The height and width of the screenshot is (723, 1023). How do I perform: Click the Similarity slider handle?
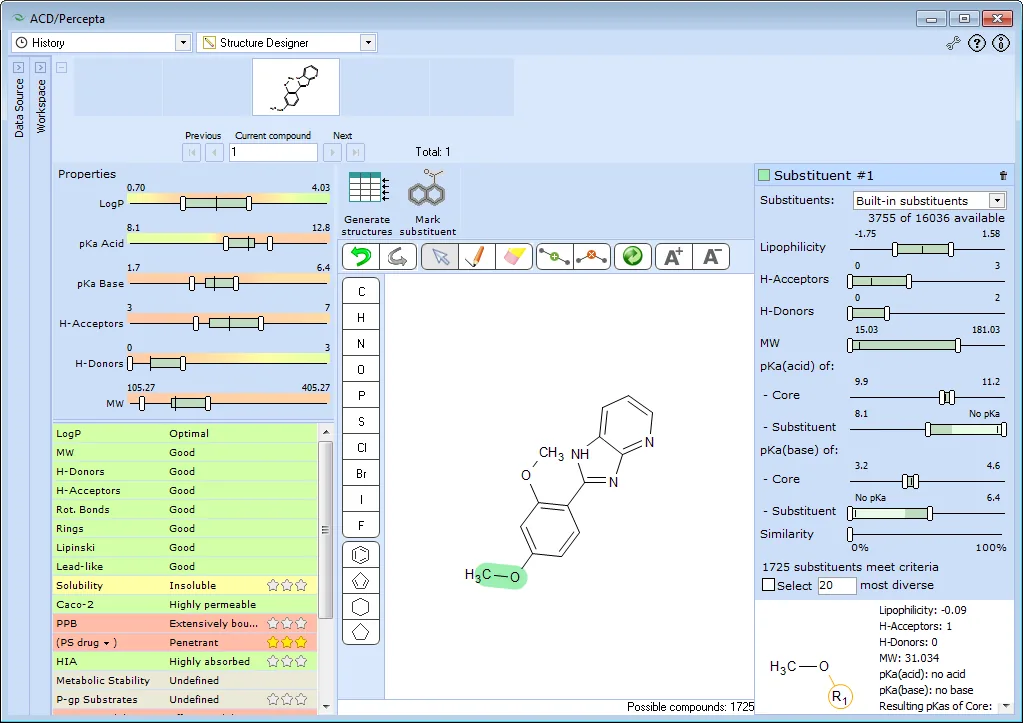[x=850, y=534]
